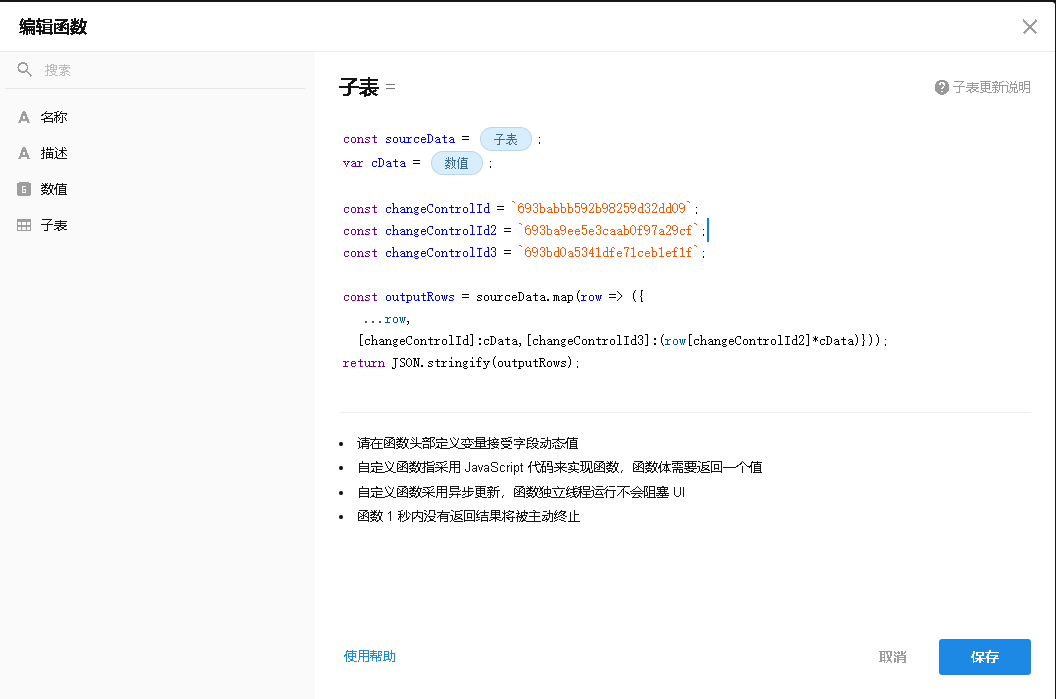Click the text icon beside 名称
The width and height of the screenshot is (1056, 699).
(24, 118)
